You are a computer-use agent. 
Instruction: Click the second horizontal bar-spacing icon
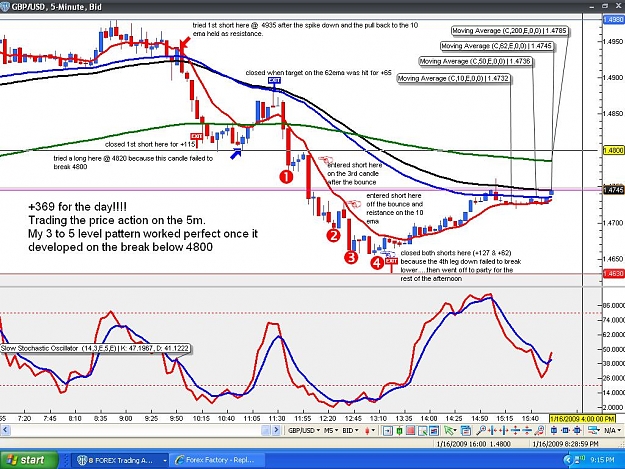click(504, 430)
